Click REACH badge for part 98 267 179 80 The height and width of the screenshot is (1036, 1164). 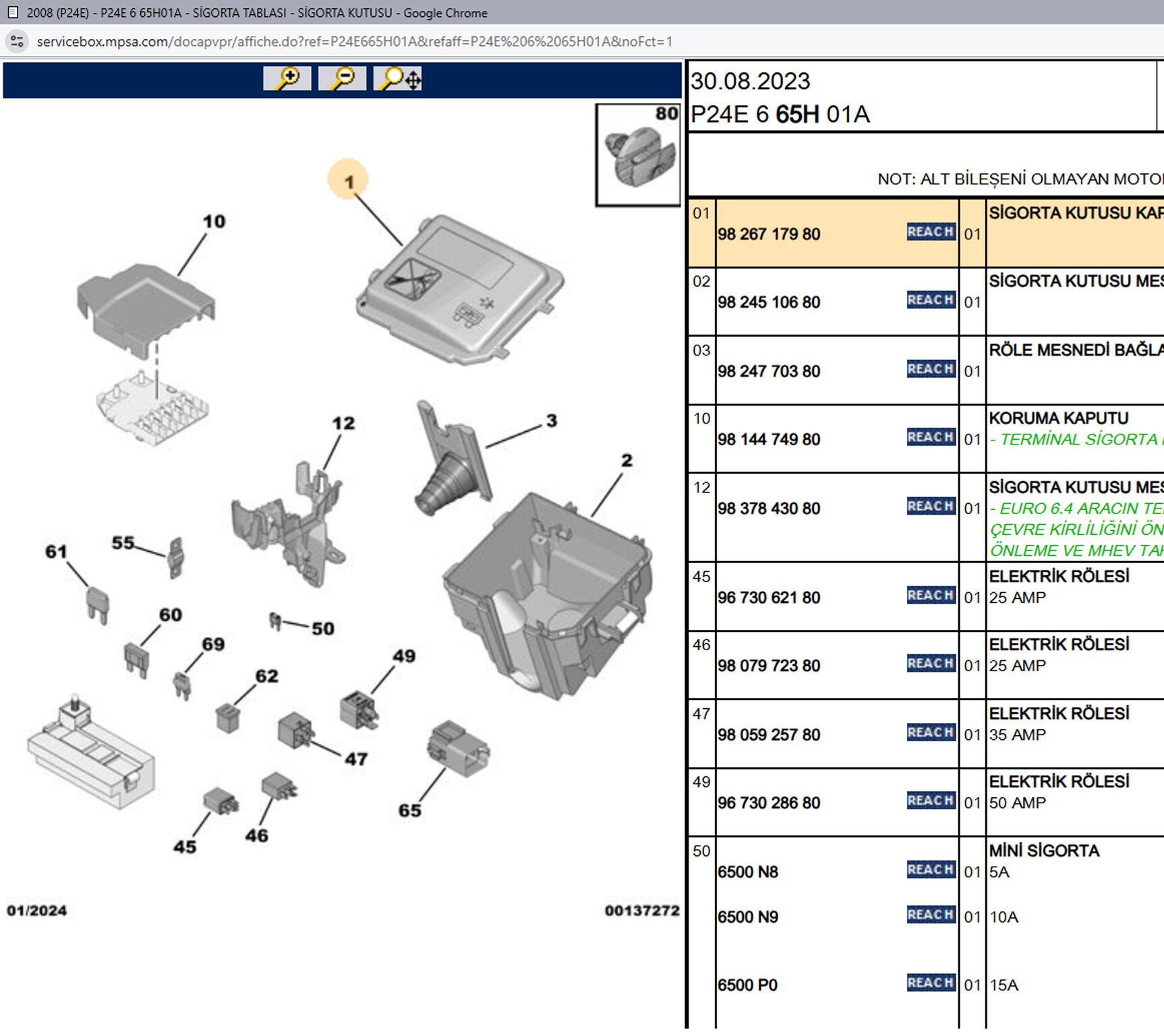click(931, 232)
